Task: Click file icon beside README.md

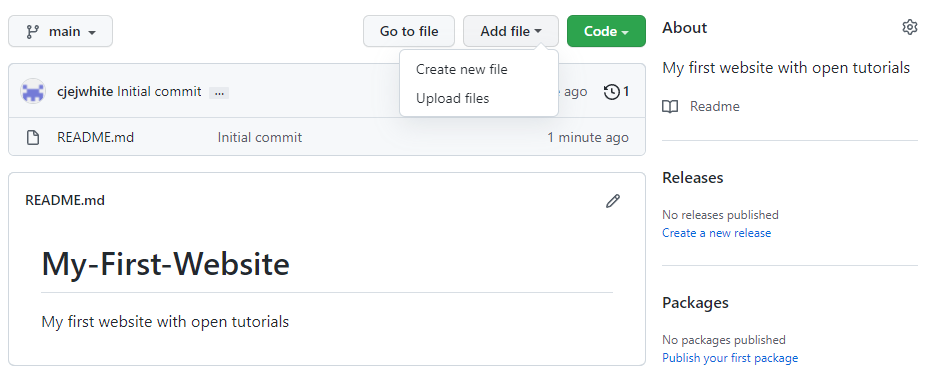Action: (33, 138)
